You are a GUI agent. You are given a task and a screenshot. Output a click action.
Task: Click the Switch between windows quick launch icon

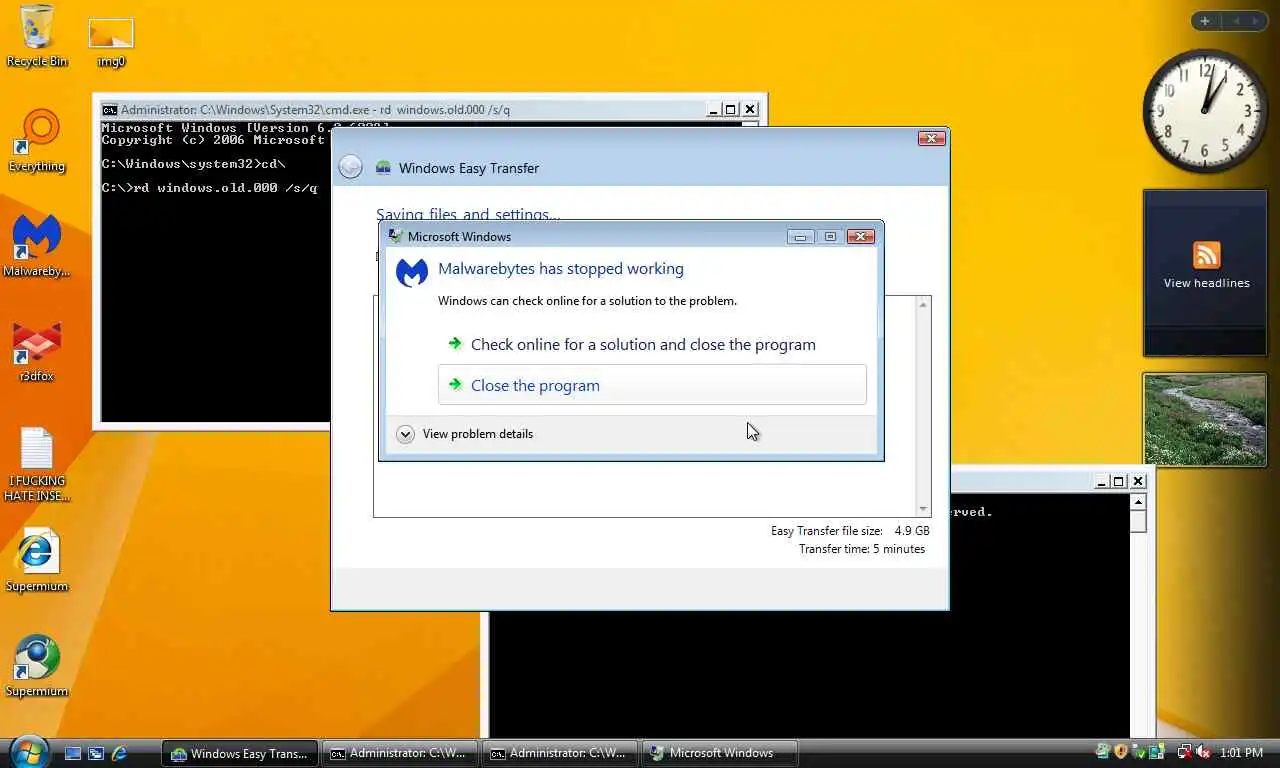[x=96, y=753]
